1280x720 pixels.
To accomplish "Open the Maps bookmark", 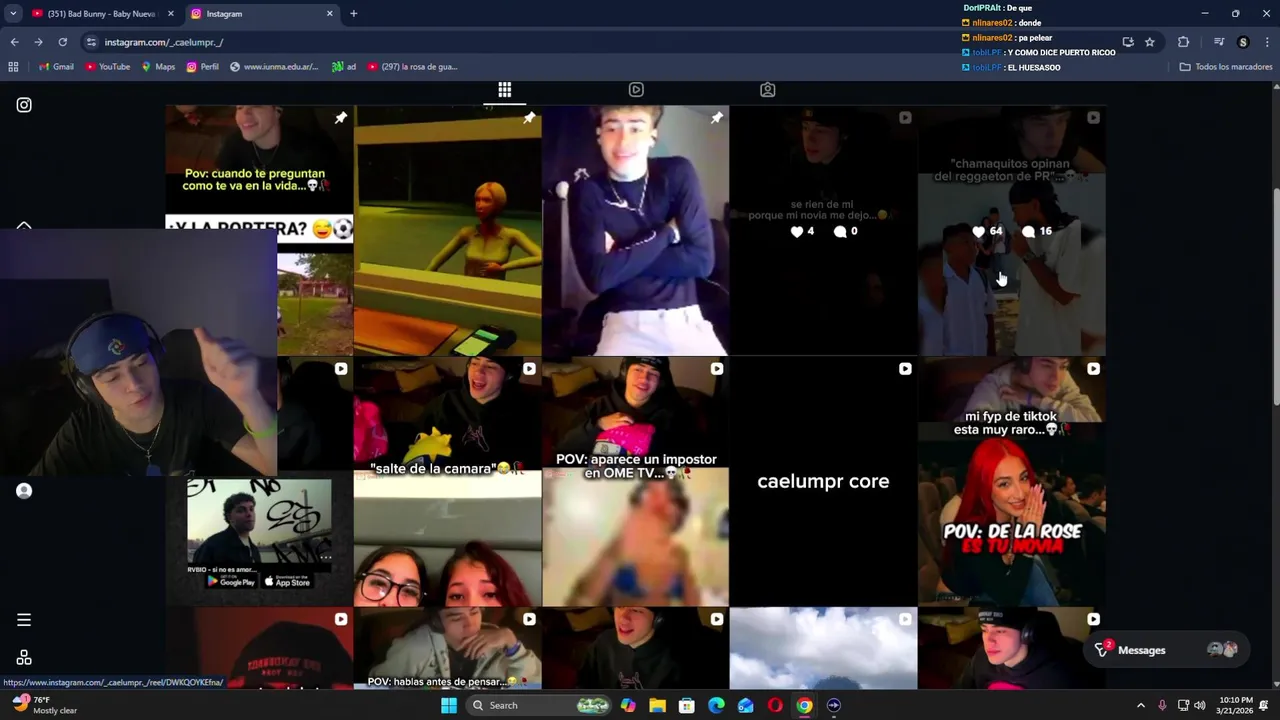I will click(158, 67).
